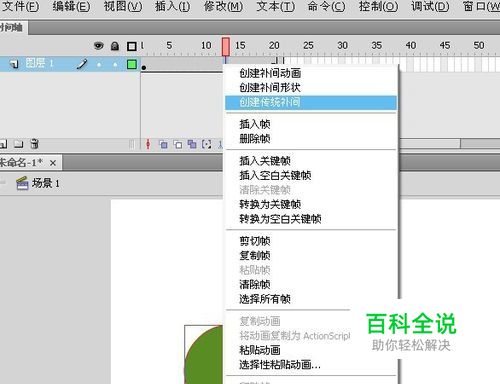Open the 控制(O) menu
The image size is (500, 384).
tap(378, 6)
